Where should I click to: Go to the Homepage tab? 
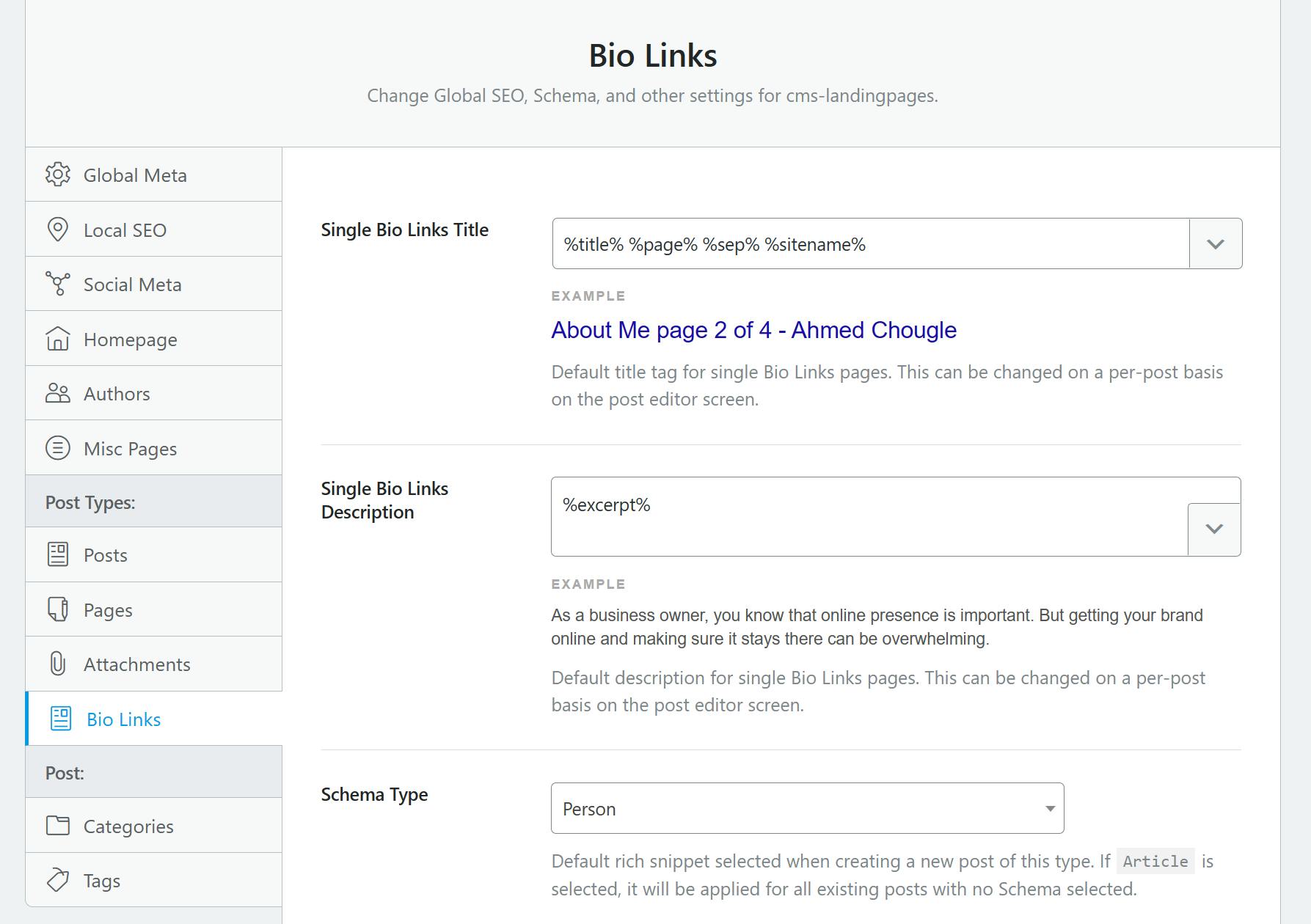[154, 339]
